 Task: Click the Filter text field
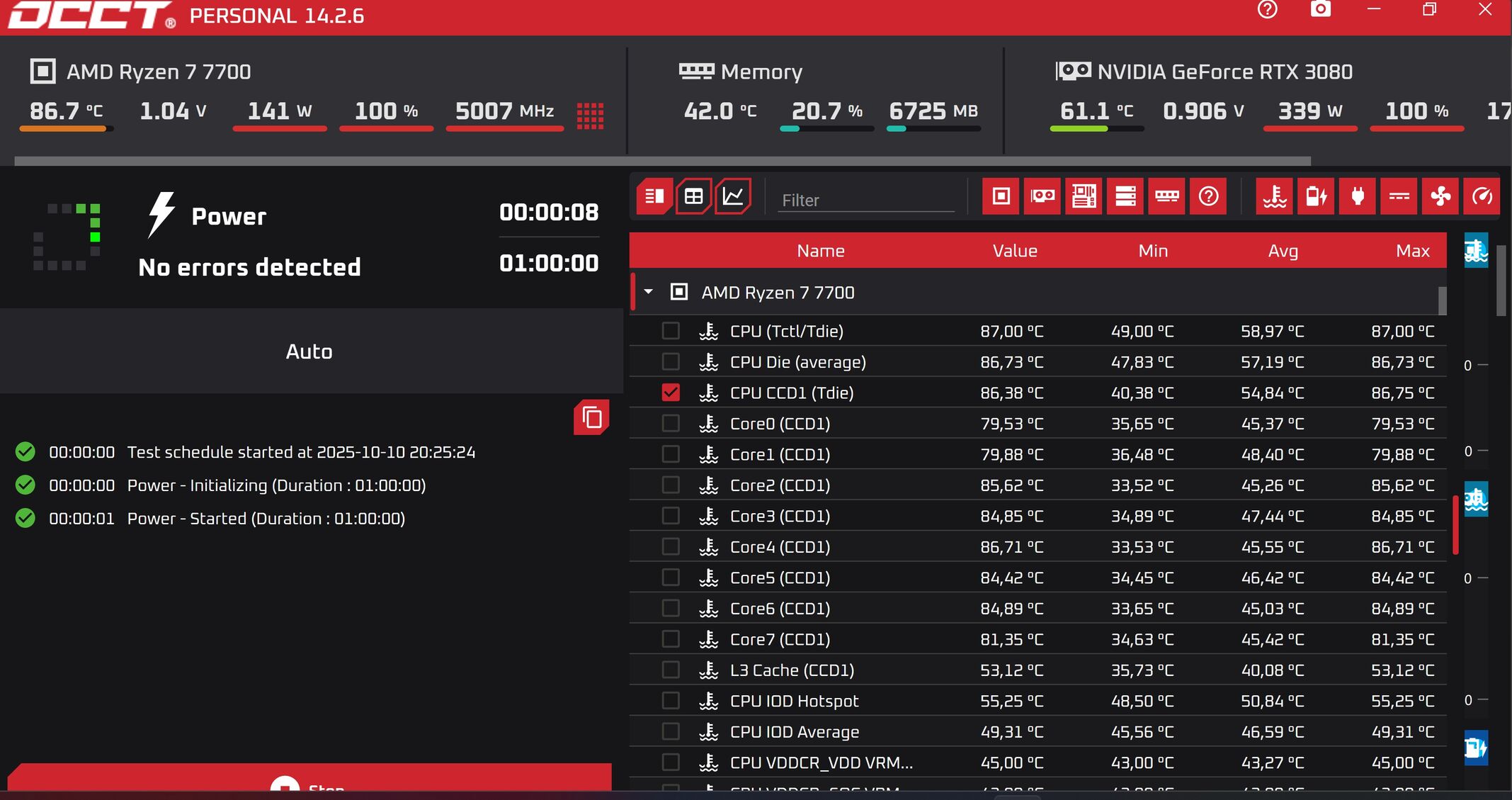(865, 201)
